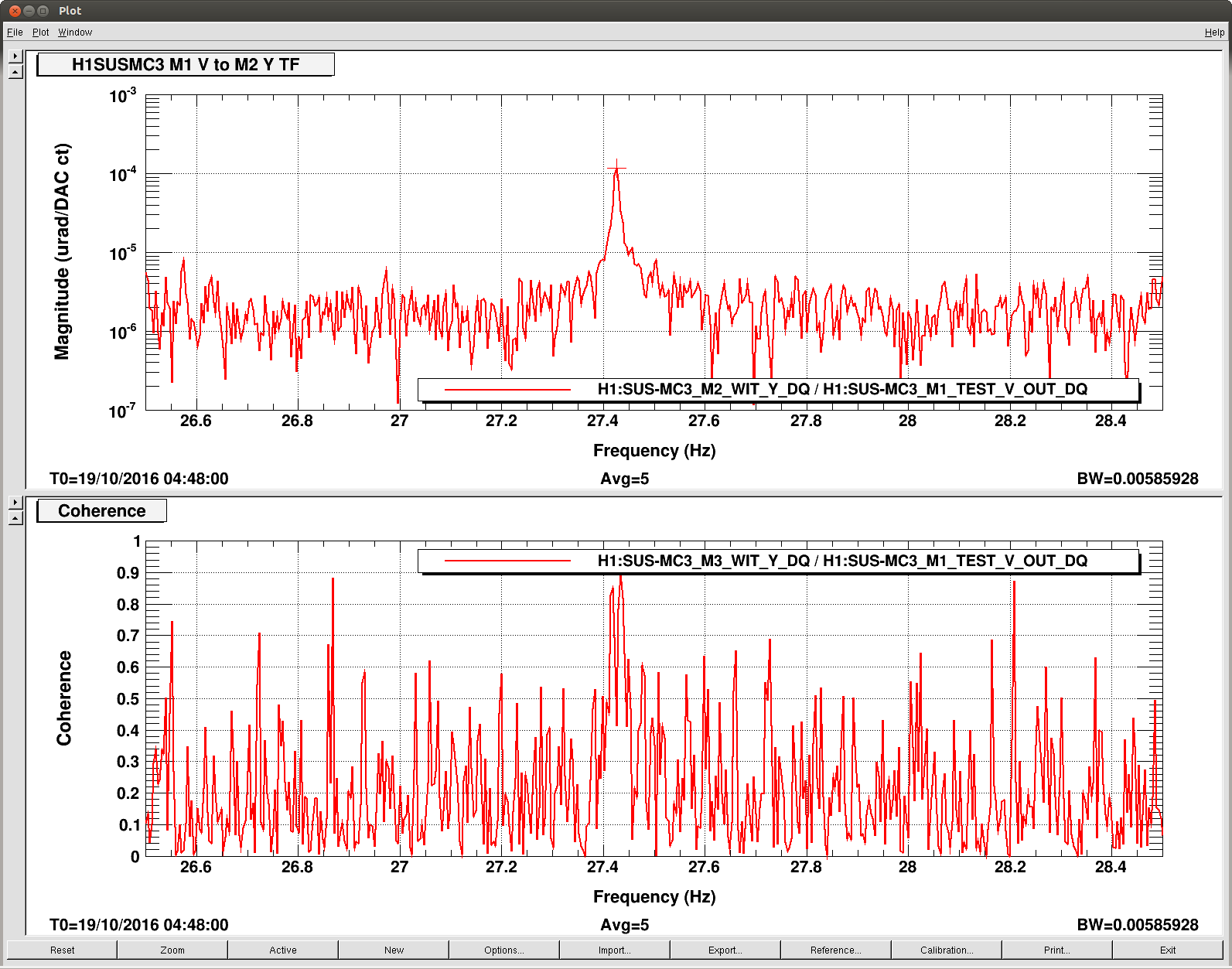Open the Plot menu
This screenshot has width=1232, height=969.
[40, 32]
